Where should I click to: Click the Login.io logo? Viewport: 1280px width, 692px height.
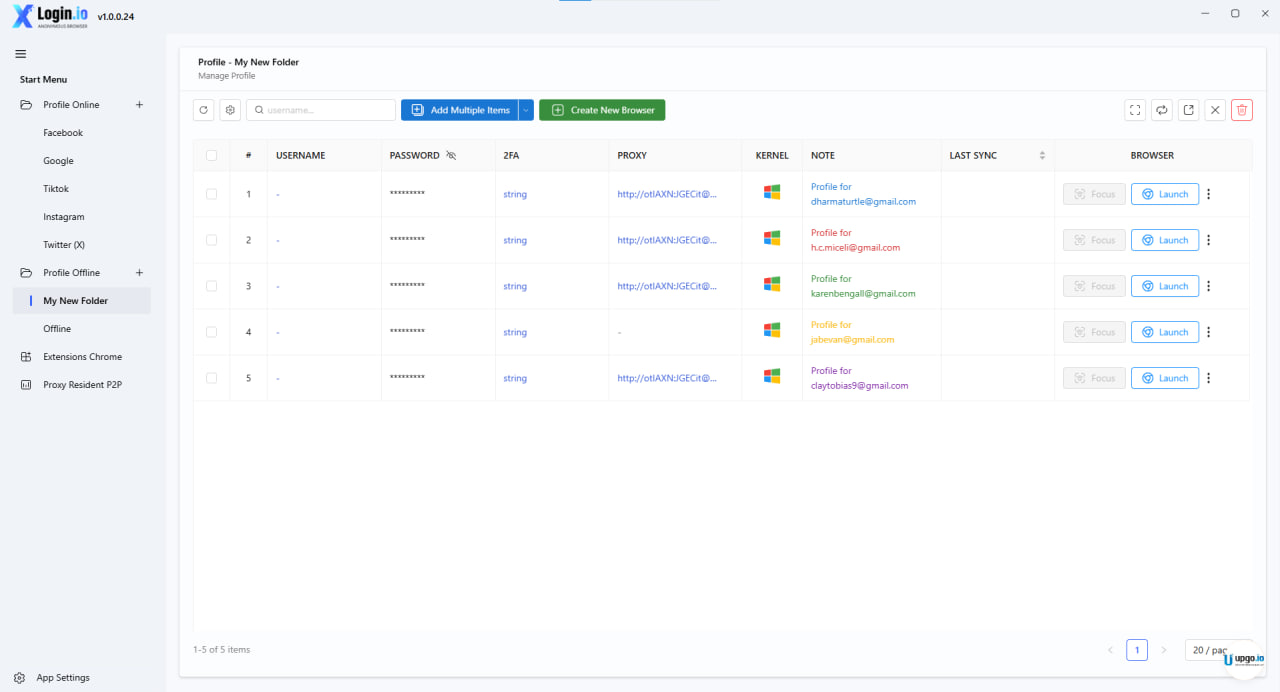[x=51, y=16]
